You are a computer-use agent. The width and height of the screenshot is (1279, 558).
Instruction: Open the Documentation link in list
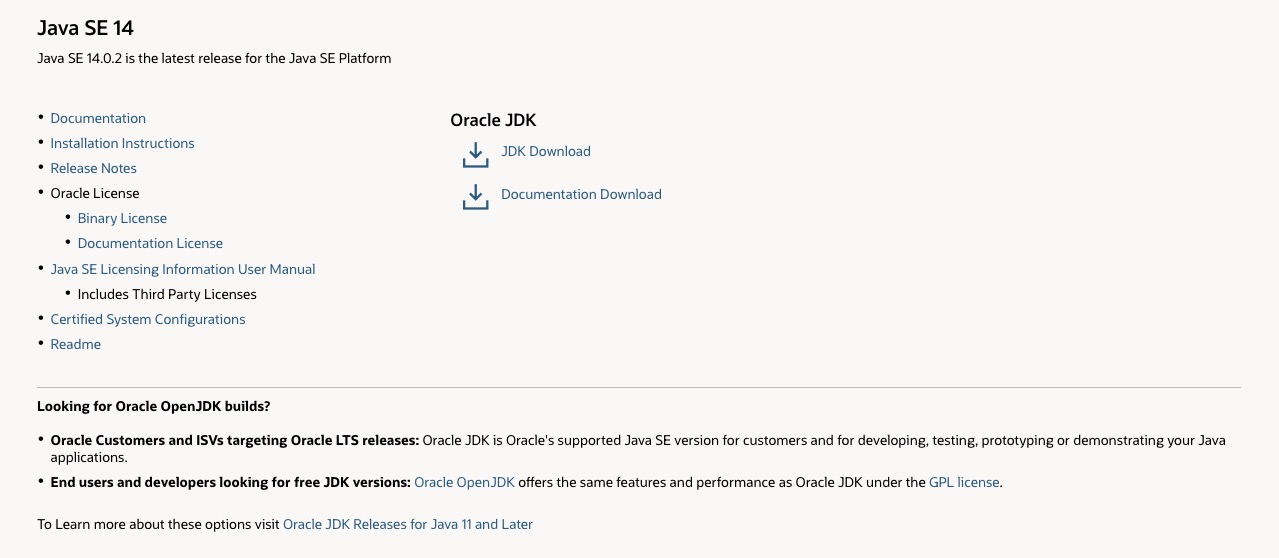point(98,118)
